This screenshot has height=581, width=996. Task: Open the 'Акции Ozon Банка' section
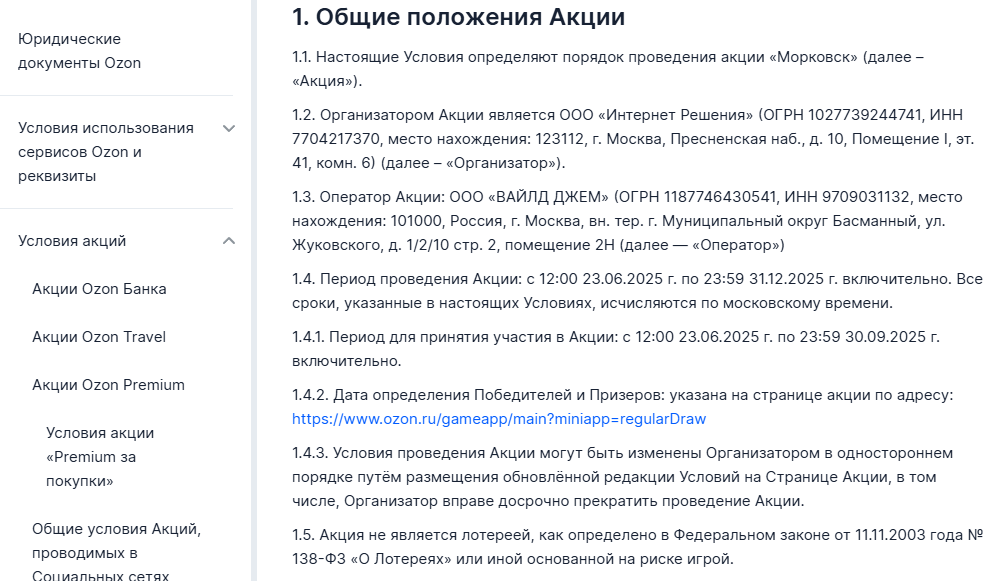[99, 289]
